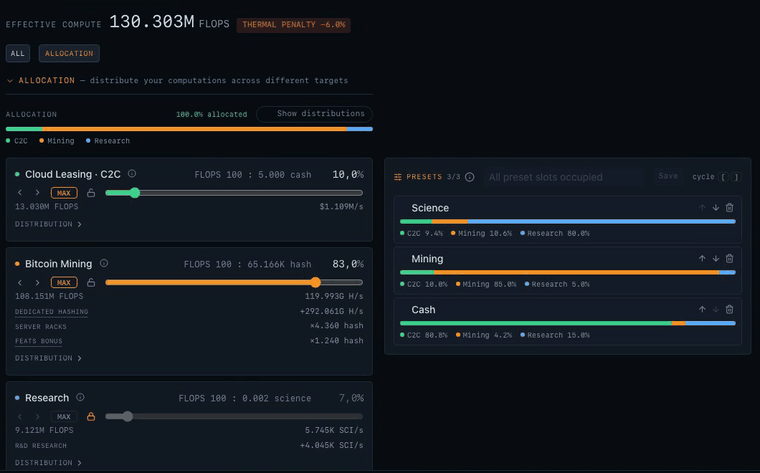Increase Research allocation with right arrow

coord(37,416)
